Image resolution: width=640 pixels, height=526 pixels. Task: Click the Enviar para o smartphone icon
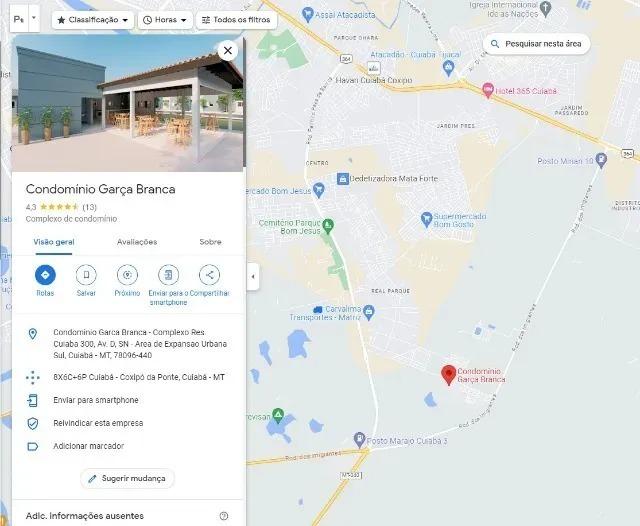(168, 275)
